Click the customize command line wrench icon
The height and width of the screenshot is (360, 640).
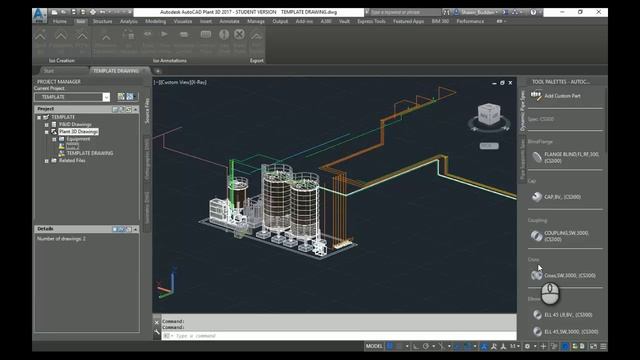157,333
